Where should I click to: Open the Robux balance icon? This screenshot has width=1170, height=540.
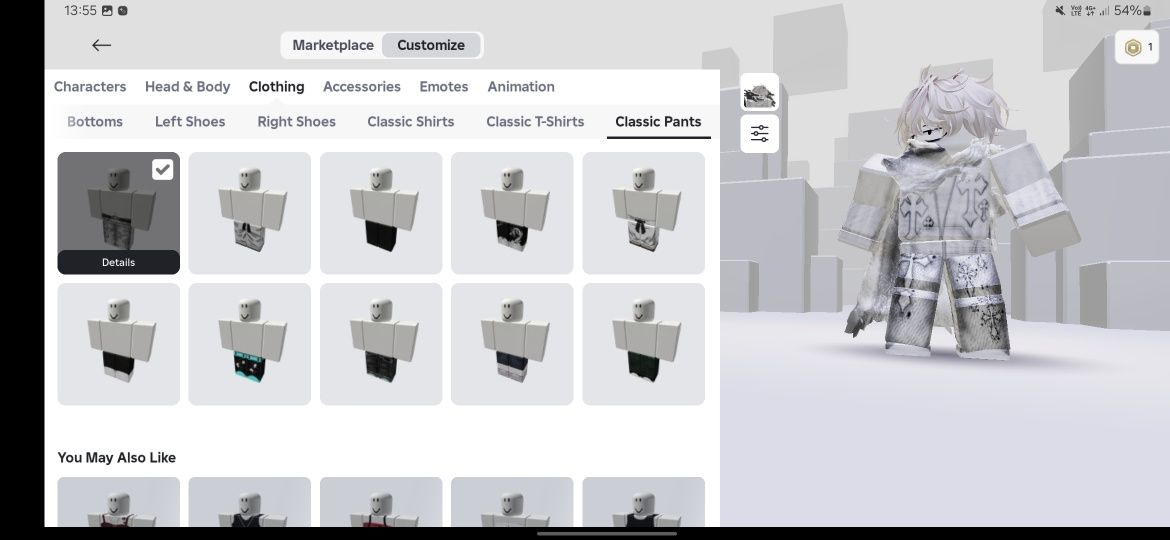click(1133, 48)
